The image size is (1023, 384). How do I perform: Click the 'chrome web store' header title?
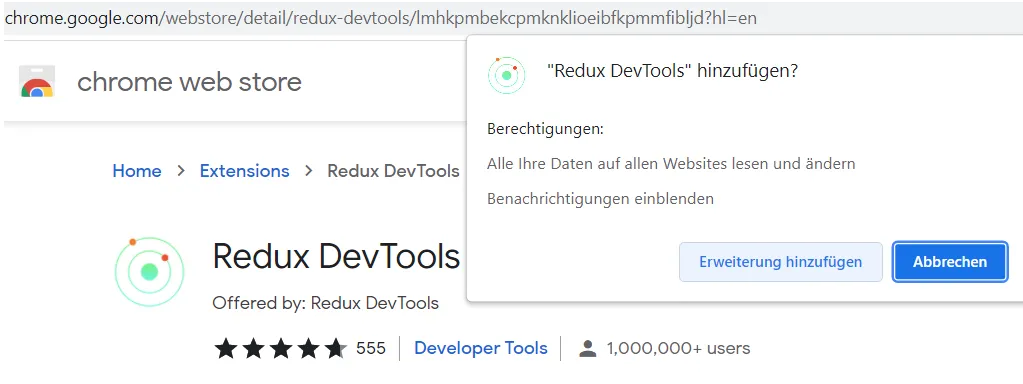click(x=189, y=82)
